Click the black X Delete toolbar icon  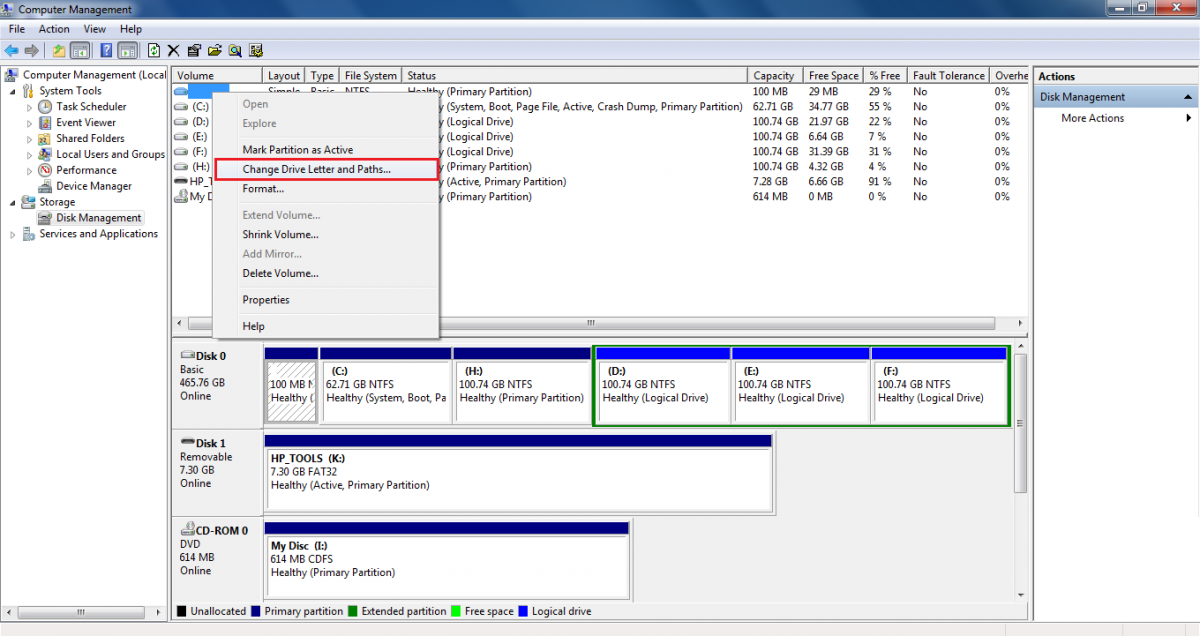click(174, 50)
